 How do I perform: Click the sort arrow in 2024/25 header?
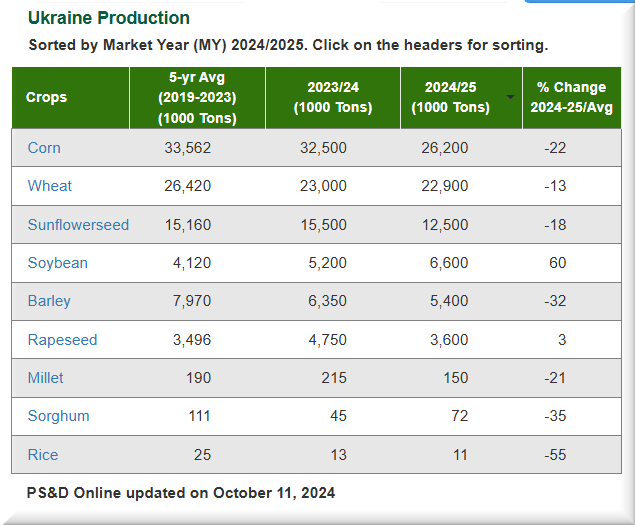[x=511, y=97]
